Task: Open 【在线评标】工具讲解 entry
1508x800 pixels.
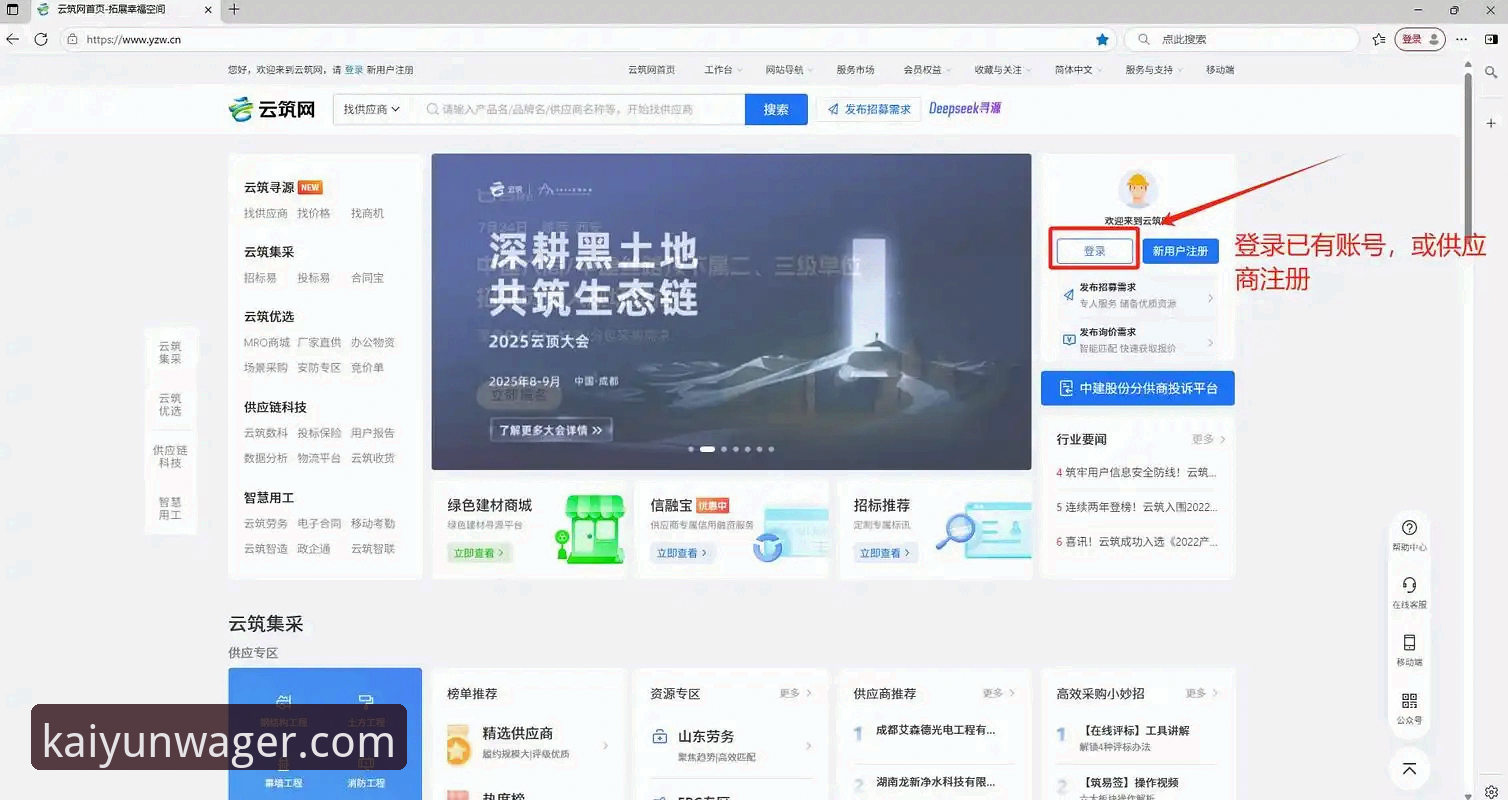Action: point(1136,730)
